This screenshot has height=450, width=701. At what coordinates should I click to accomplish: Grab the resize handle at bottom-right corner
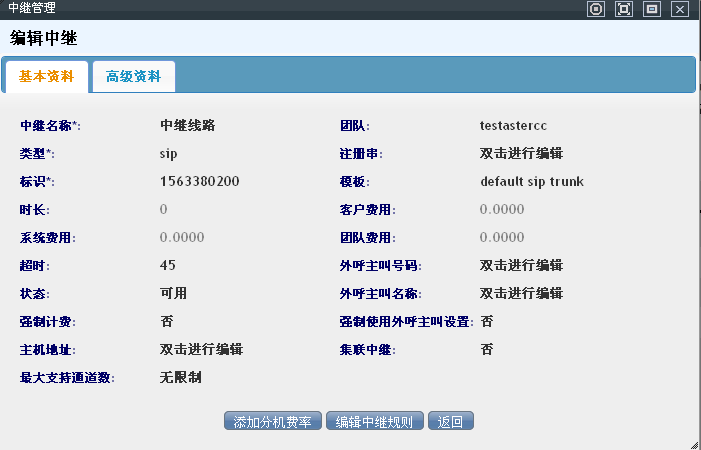693,442
